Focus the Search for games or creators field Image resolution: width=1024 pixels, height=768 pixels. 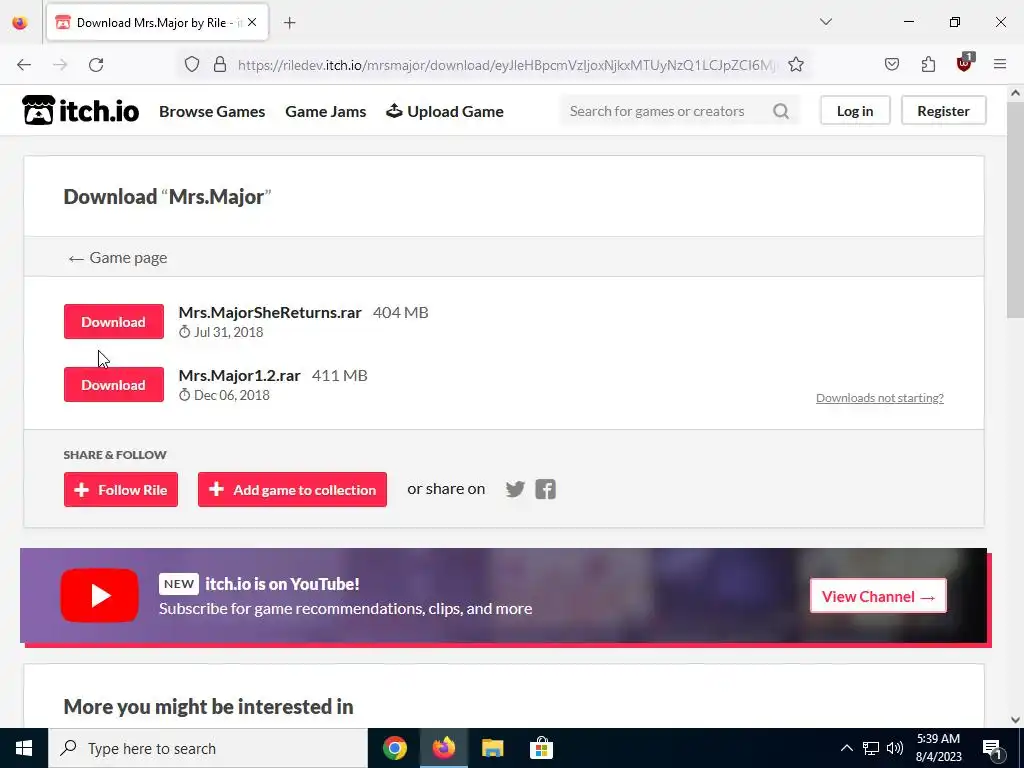pos(679,111)
